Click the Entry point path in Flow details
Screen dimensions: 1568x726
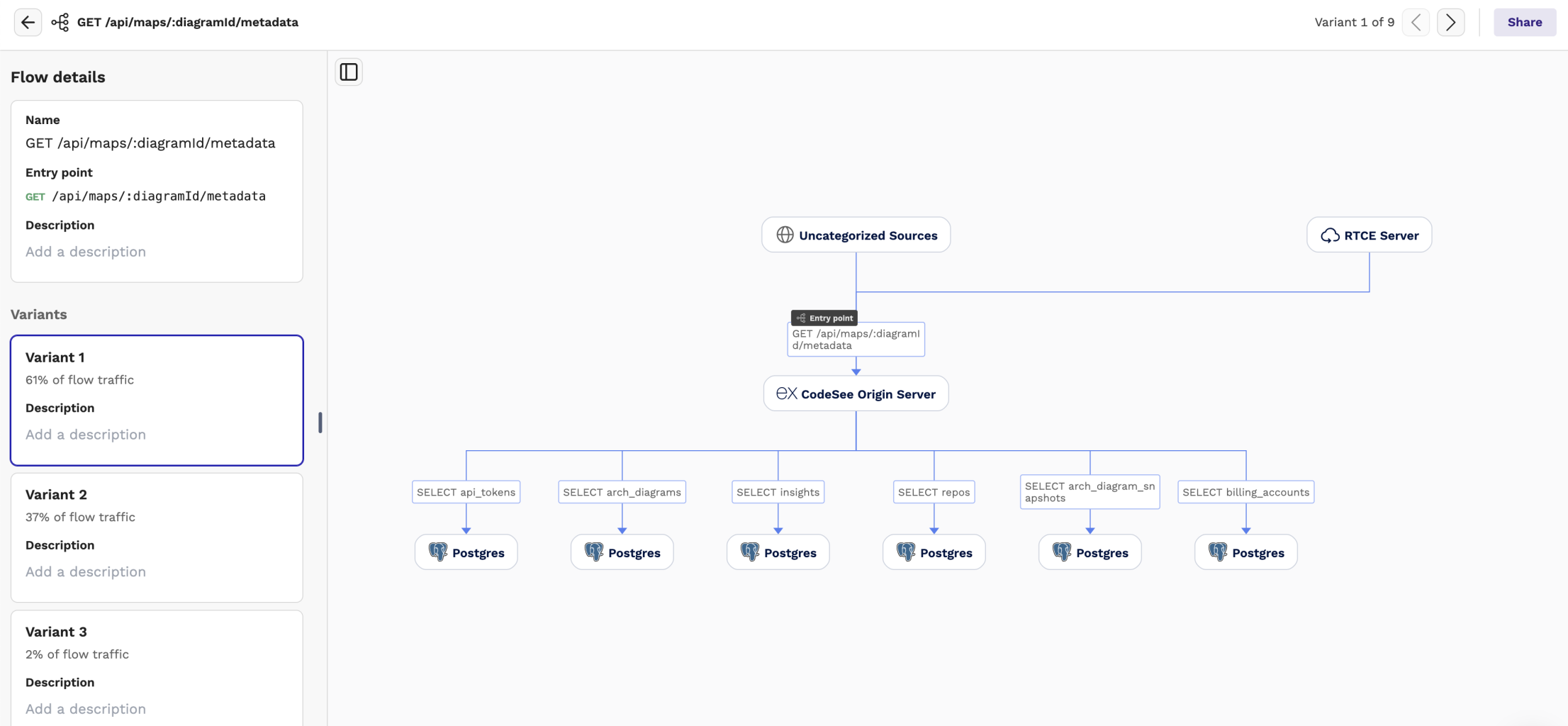(159, 196)
